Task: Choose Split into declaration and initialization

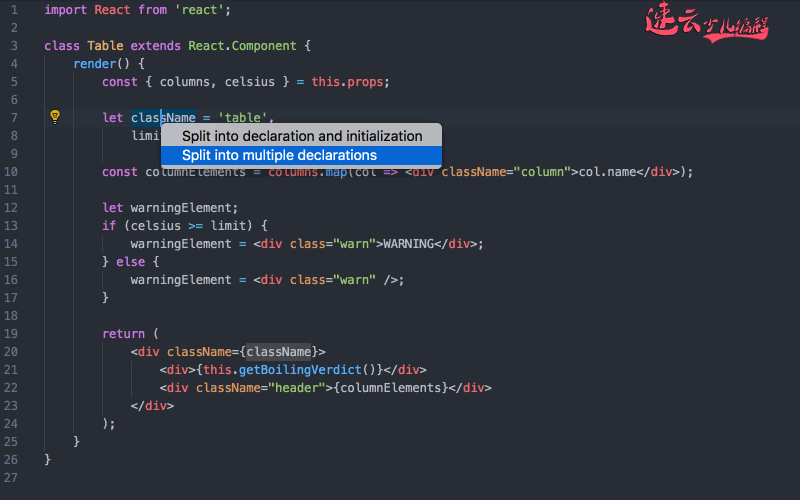Action: [302, 136]
